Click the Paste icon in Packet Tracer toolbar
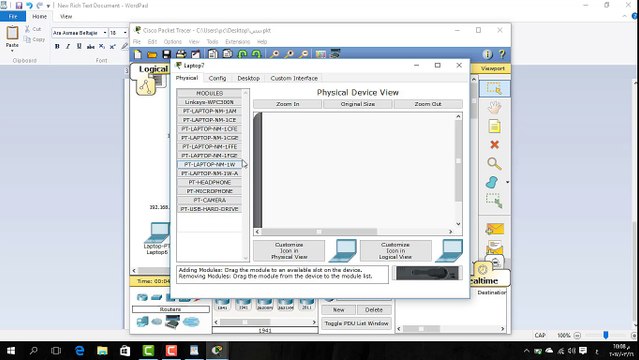 click(227, 54)
